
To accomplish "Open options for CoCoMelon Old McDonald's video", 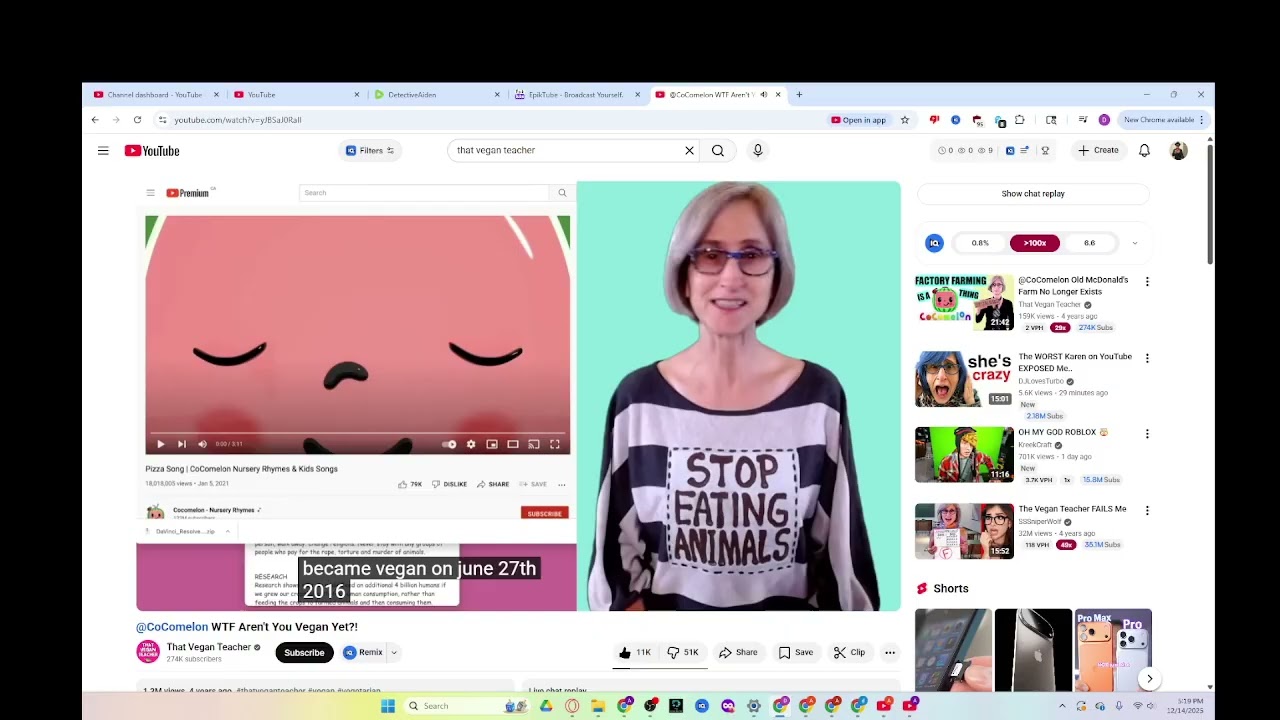I will pyautogui.click(x=1147, y=282).
